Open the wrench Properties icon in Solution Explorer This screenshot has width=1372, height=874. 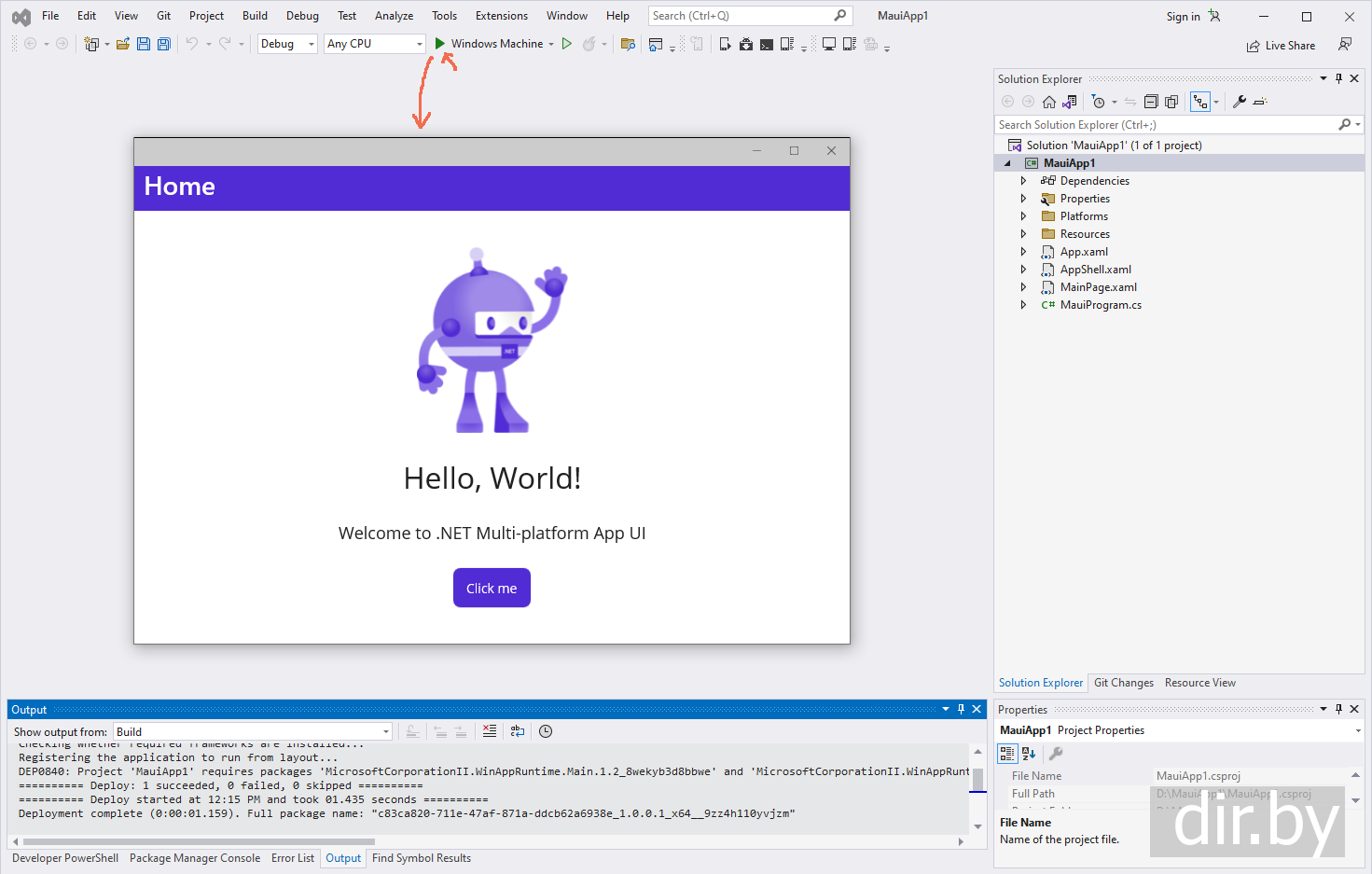pos(1240,102)
